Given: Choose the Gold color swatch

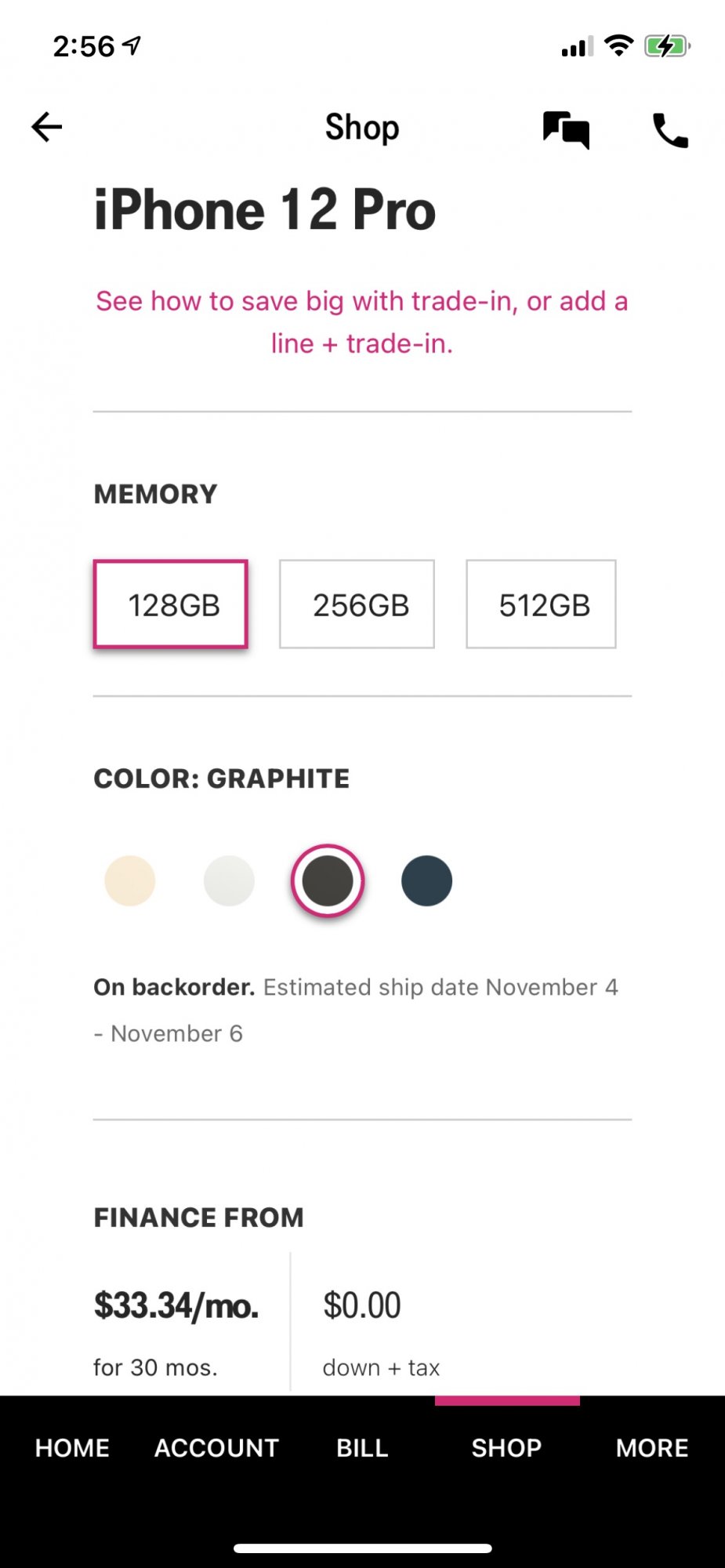Looking at the screenshot, I should [130, 880].
